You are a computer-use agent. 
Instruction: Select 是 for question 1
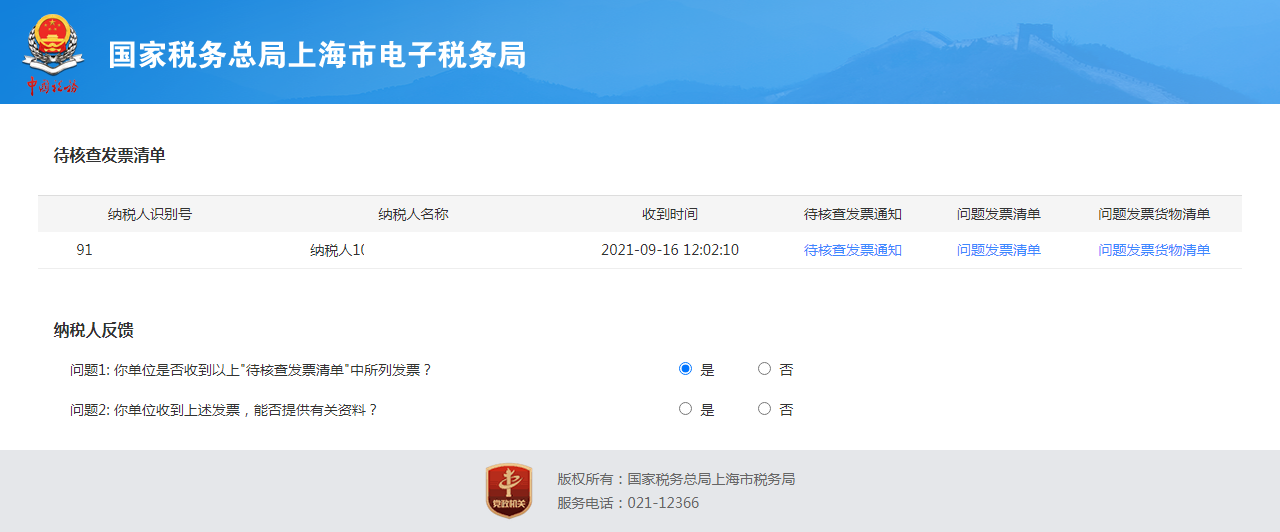[685, 369]
